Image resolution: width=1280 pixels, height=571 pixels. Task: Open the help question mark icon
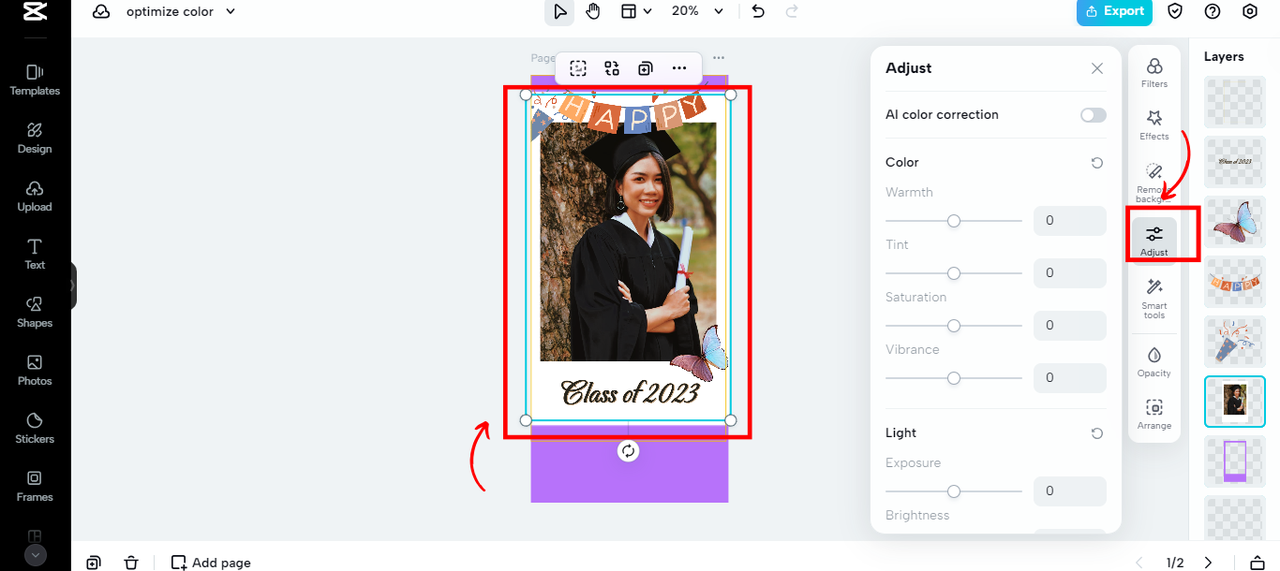1213,12
